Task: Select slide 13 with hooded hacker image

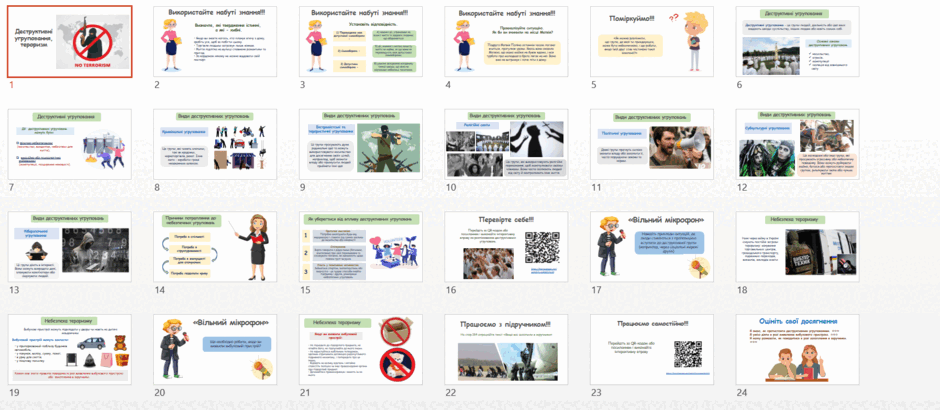Action: pos(70,246)
